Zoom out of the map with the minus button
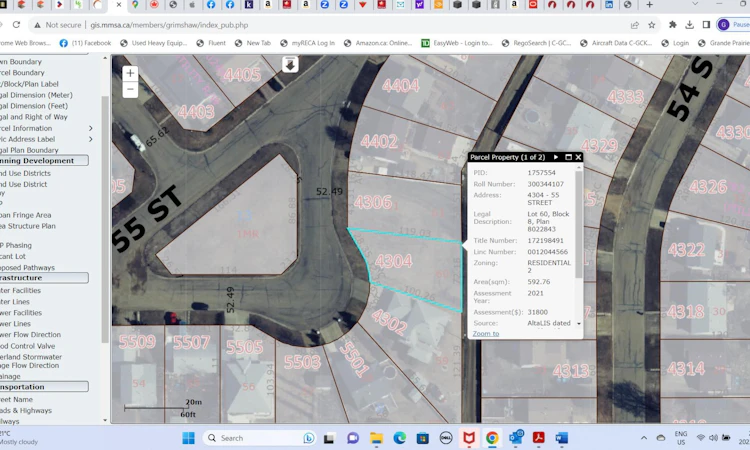This screenshot has width=750, height=450. [x=130, y=89]
